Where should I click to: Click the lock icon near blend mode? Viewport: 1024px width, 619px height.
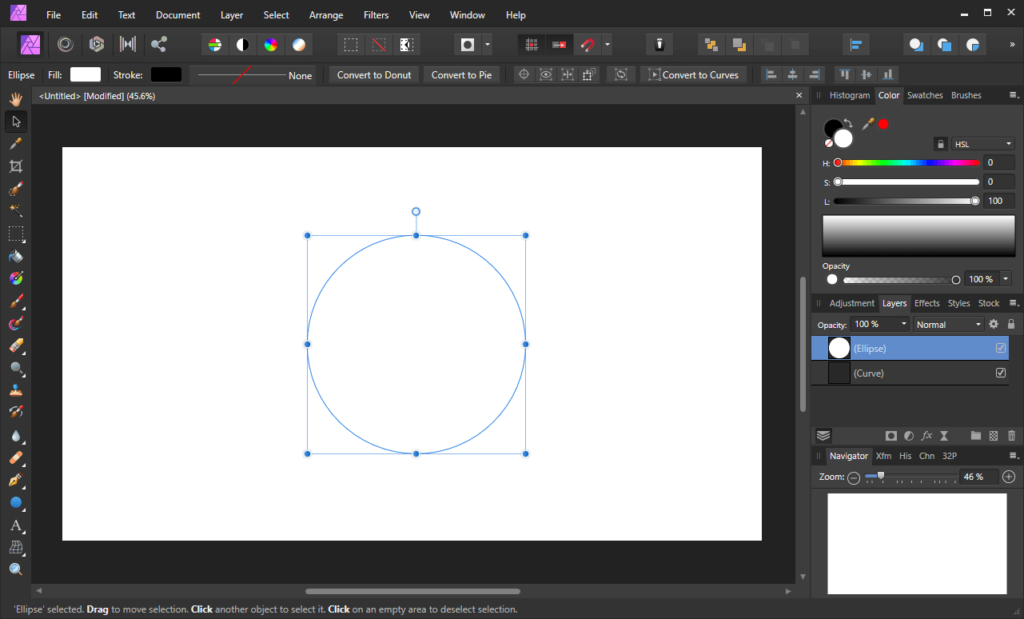coord(1011,323)
